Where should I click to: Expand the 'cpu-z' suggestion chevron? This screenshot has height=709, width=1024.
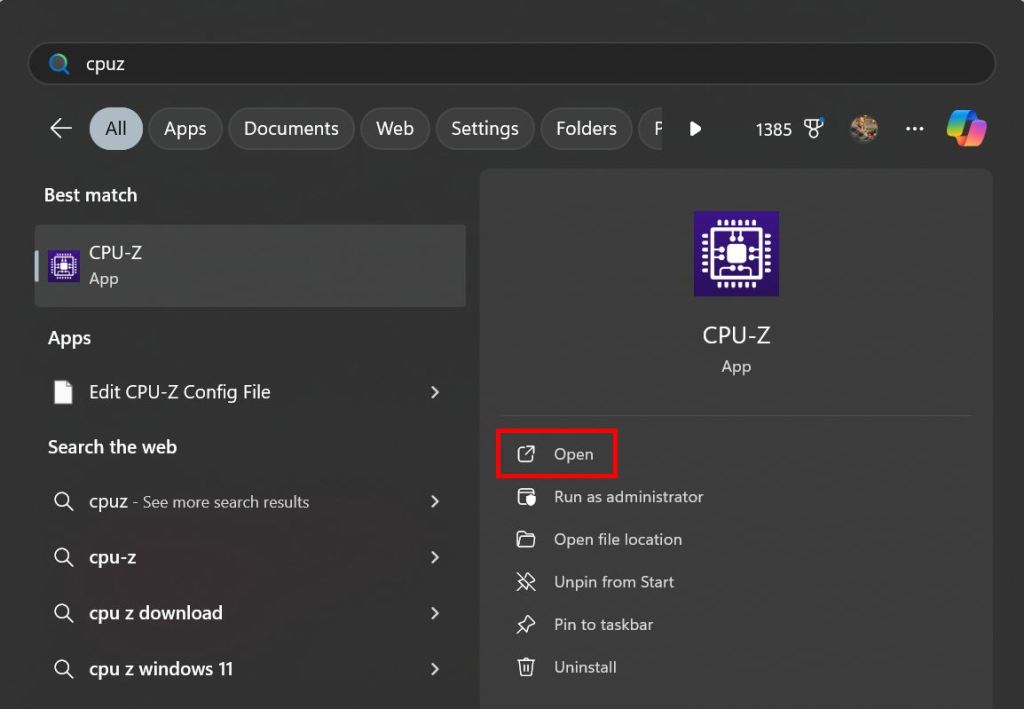pyautogui.click(x=435, y=557)
